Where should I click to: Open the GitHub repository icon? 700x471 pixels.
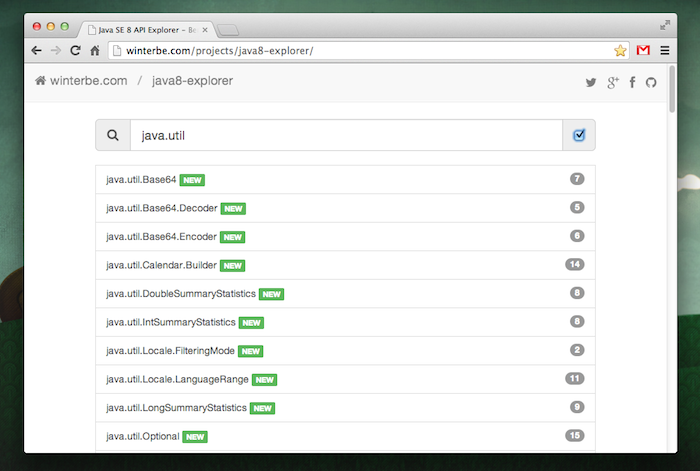click(x=651, y=82)
